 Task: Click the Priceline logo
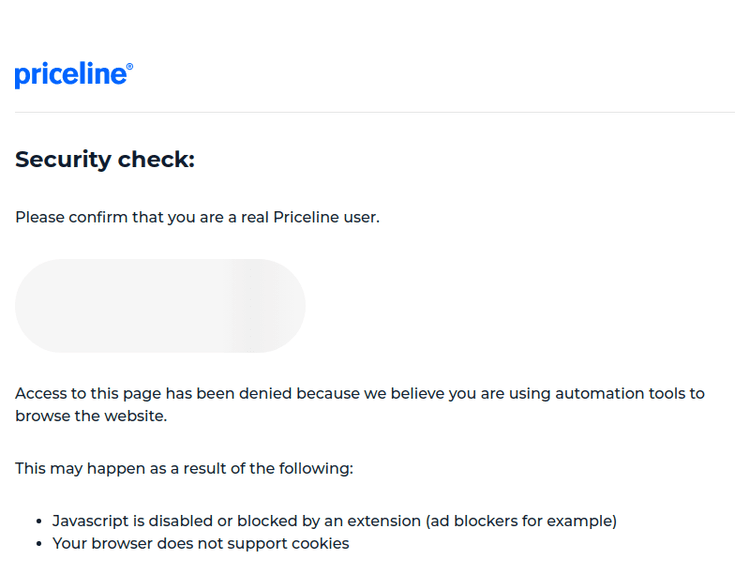click(x=72, y=75)
